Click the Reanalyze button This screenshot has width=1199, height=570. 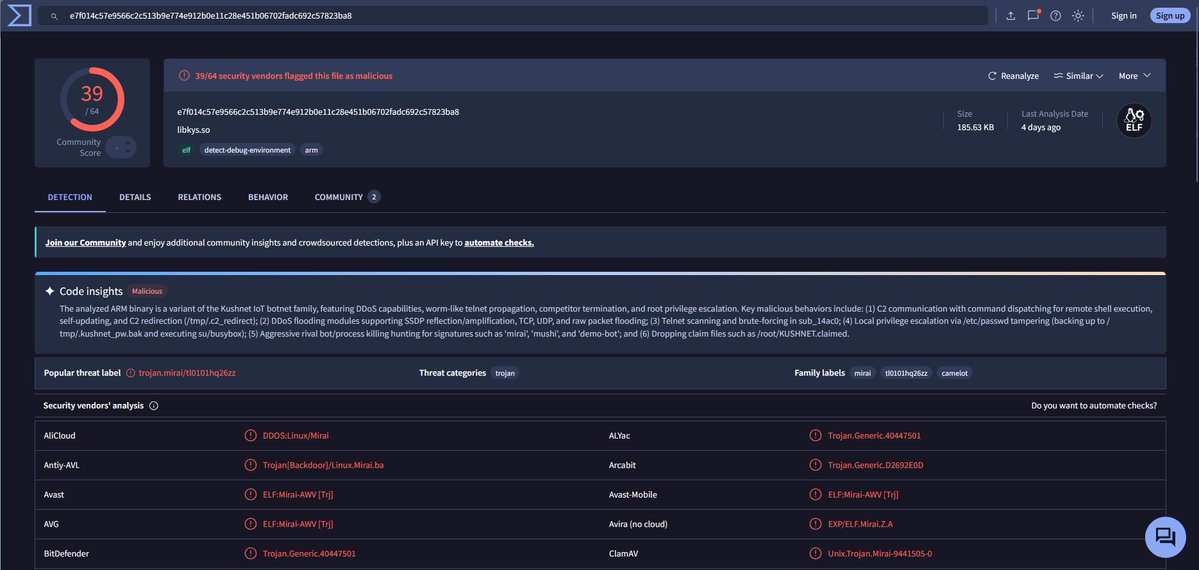coord(1013,76)
